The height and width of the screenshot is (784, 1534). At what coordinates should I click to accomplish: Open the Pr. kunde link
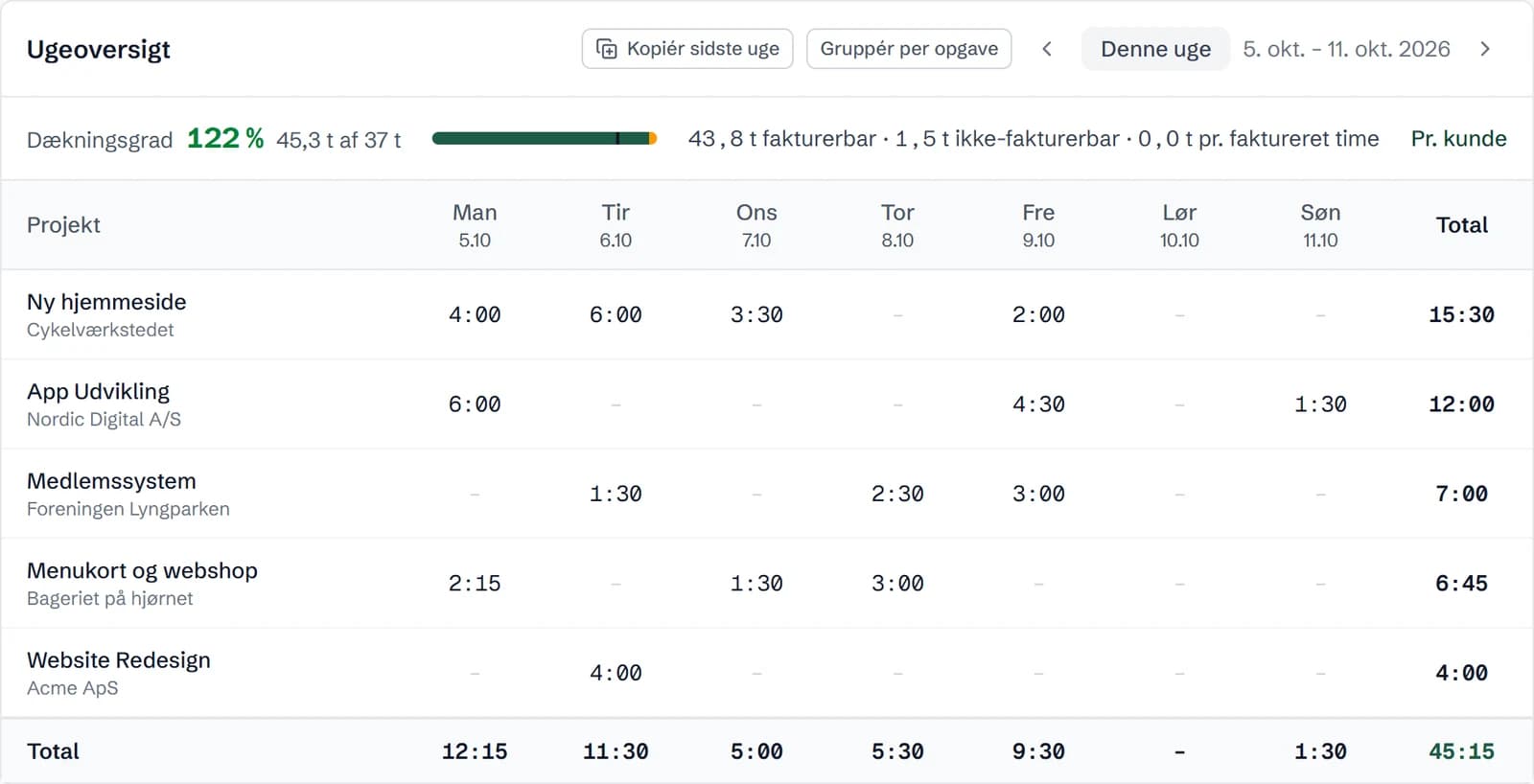coord(1458,139)
